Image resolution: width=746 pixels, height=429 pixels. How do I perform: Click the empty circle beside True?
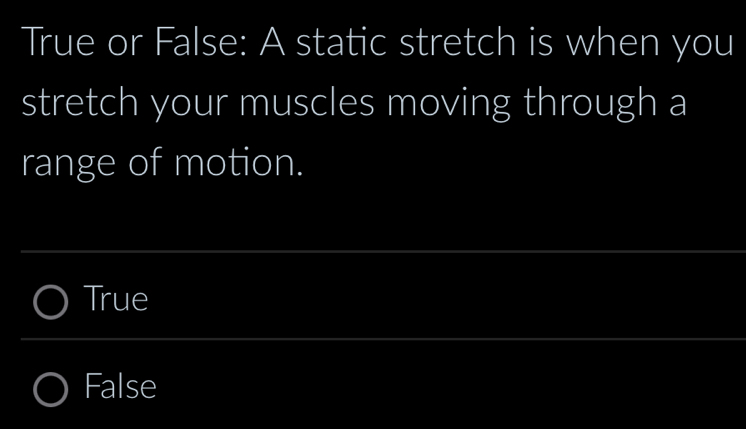pyautogui.click(x=52, y=301)
